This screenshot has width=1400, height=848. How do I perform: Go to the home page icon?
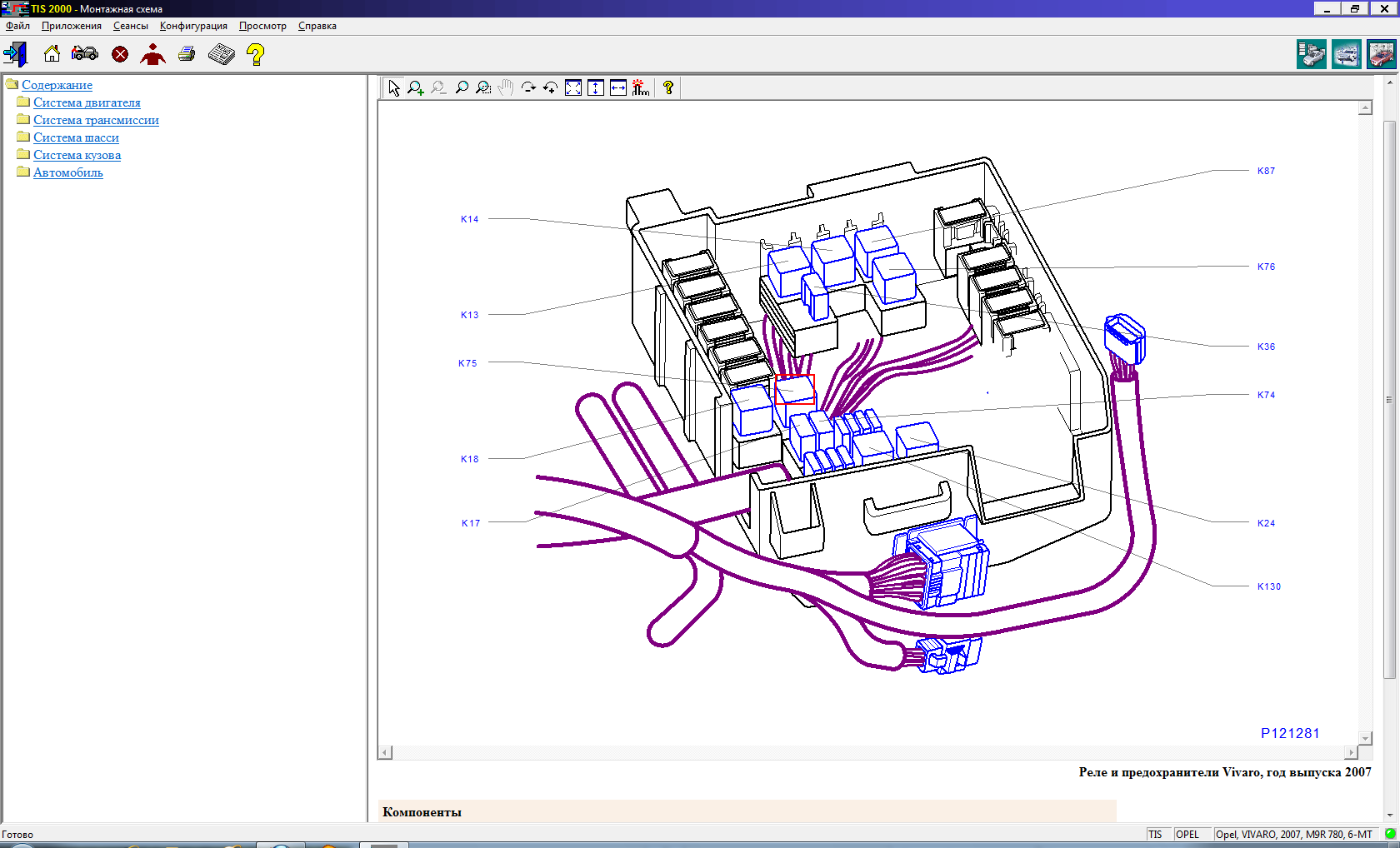point(52,55)
